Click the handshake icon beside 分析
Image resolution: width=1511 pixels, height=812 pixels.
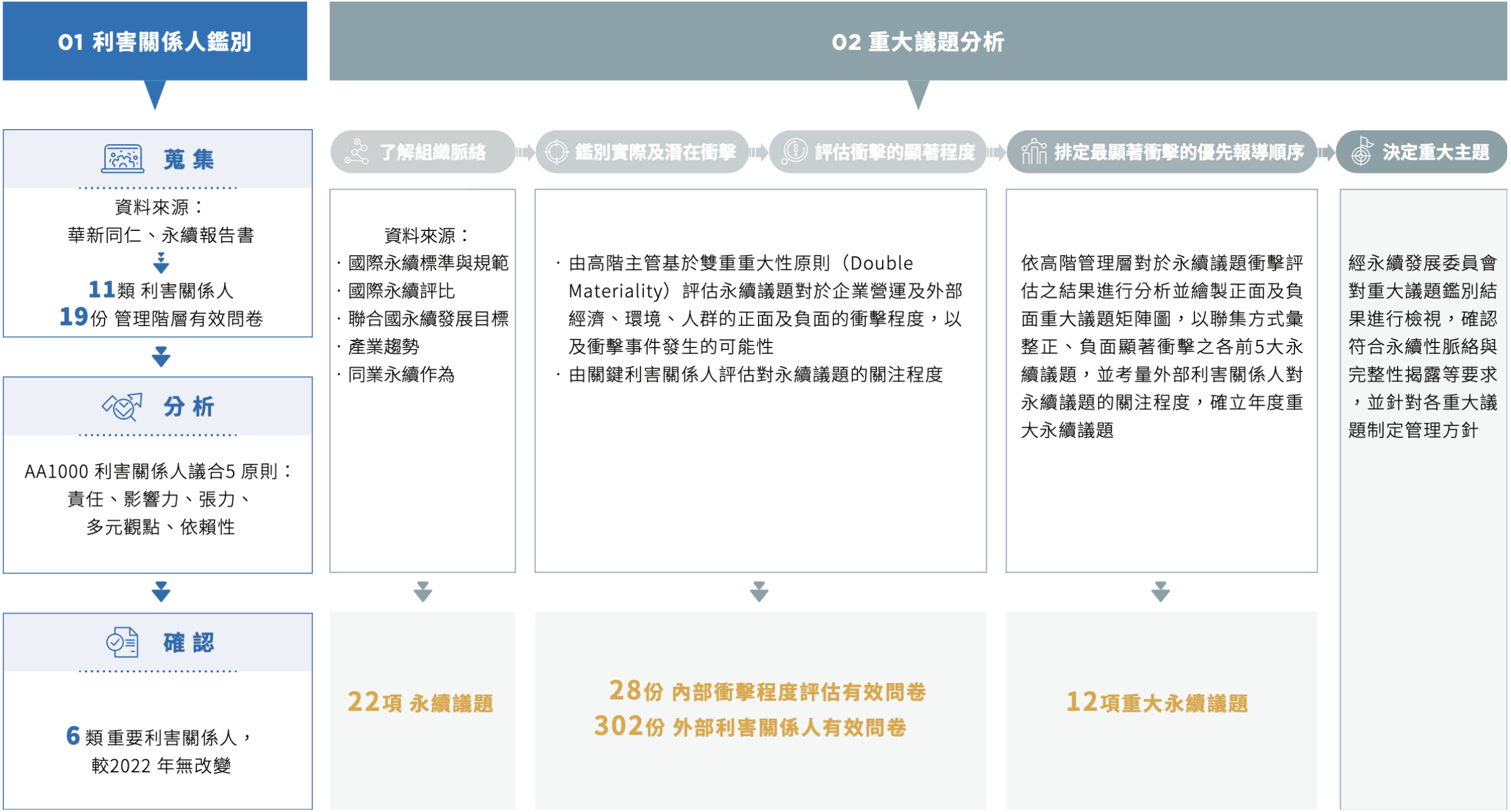(x=122, y=407)
